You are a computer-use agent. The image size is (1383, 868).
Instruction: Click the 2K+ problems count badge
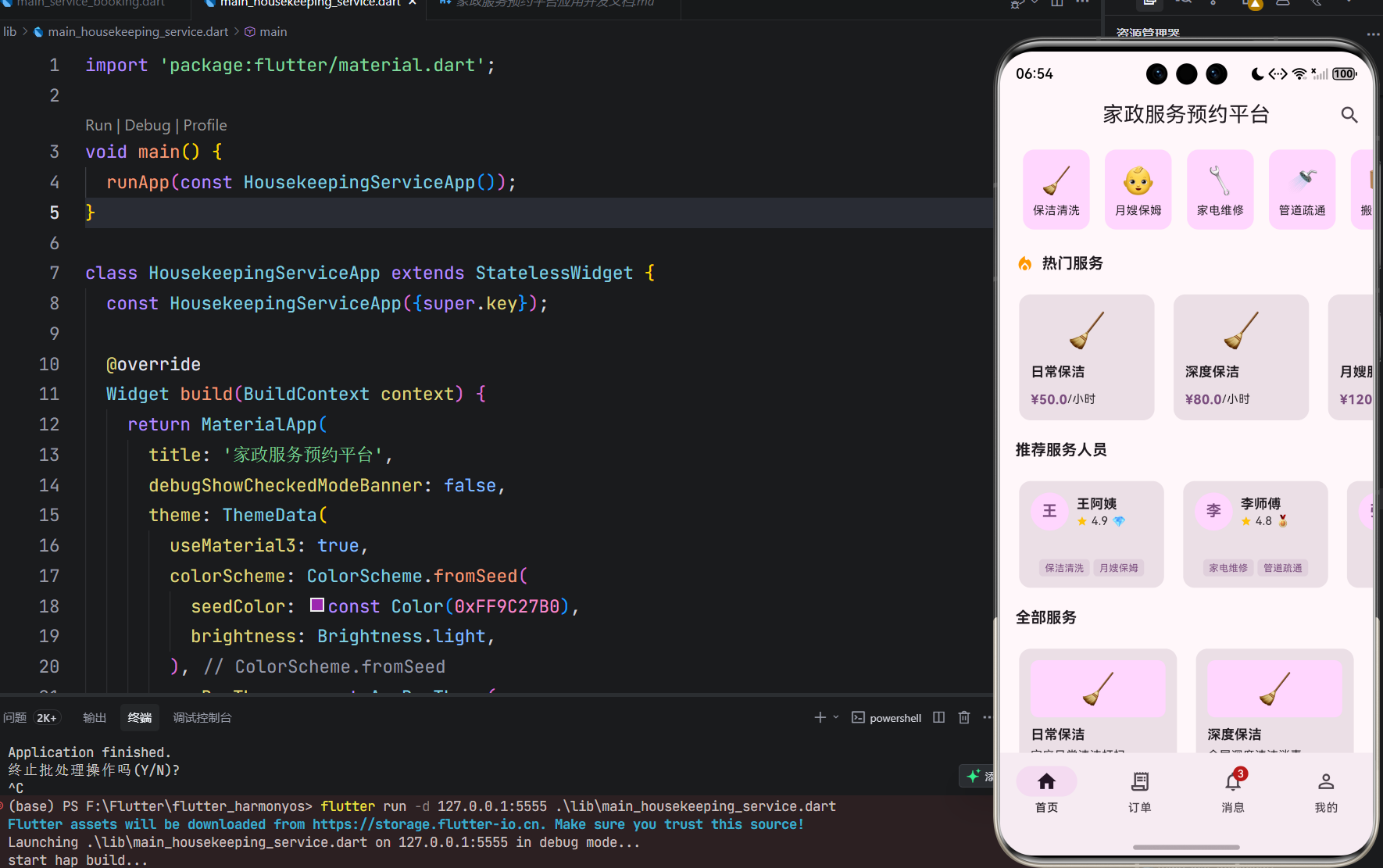pyautogui.click(x=46, y=717)
